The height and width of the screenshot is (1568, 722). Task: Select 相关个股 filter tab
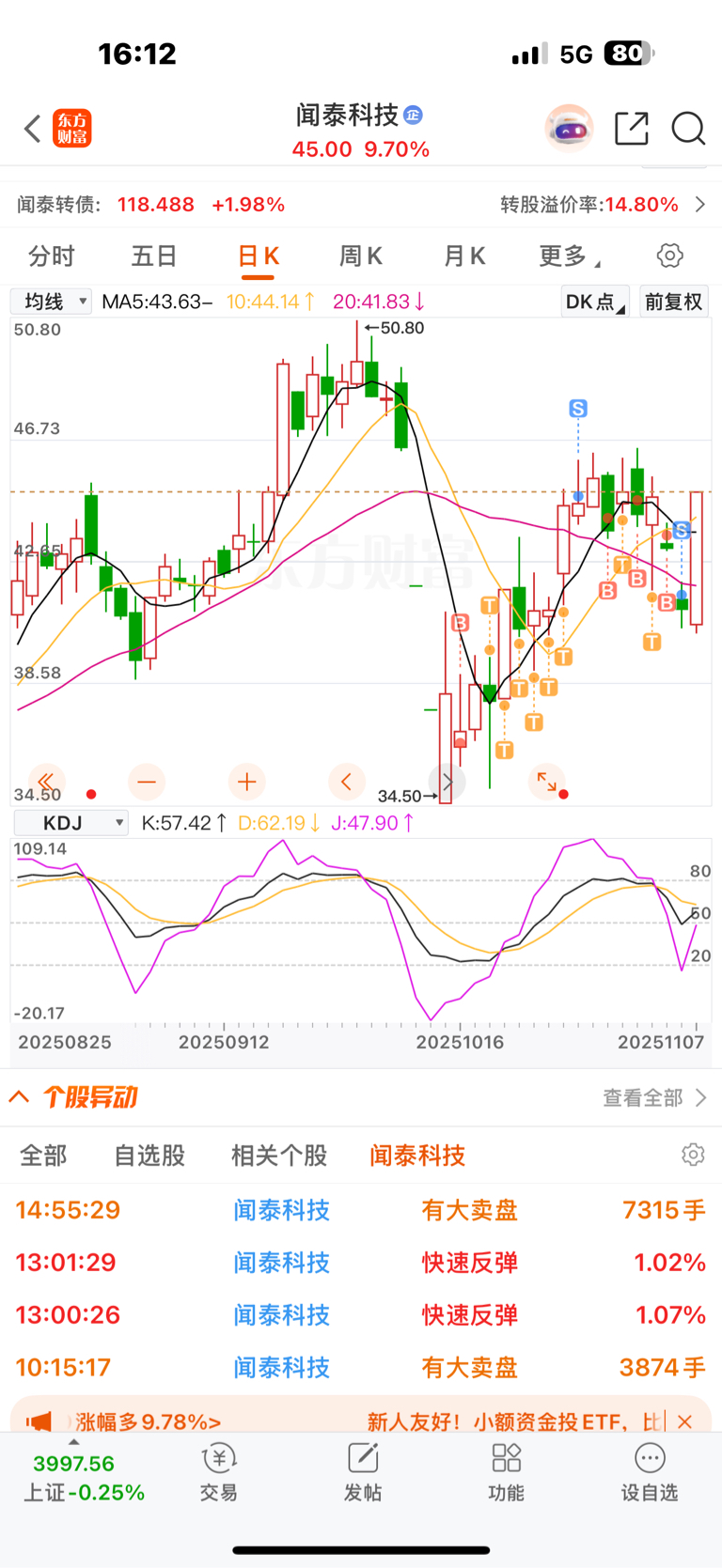click(x=279, y=1156)
